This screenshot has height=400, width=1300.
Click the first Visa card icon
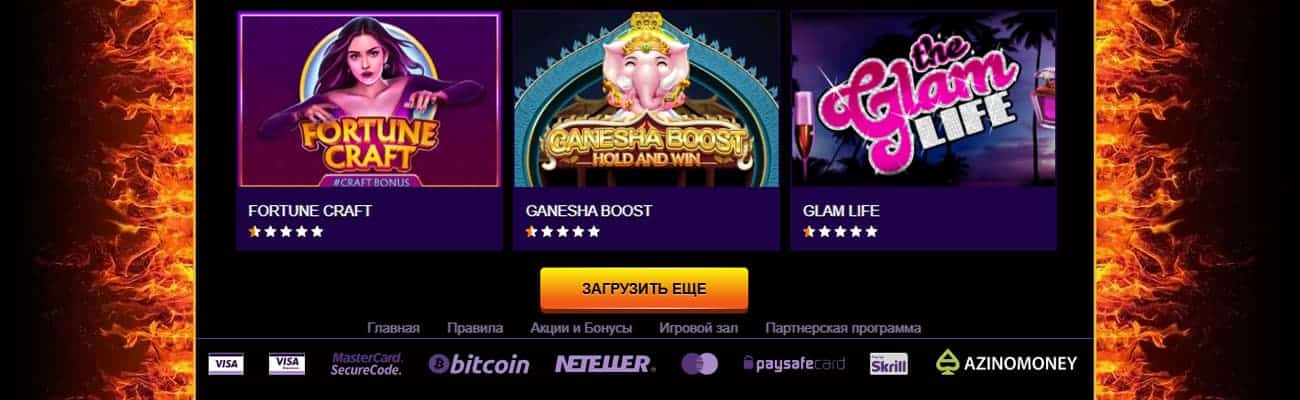pyautogui.click(x=226, y=364)
